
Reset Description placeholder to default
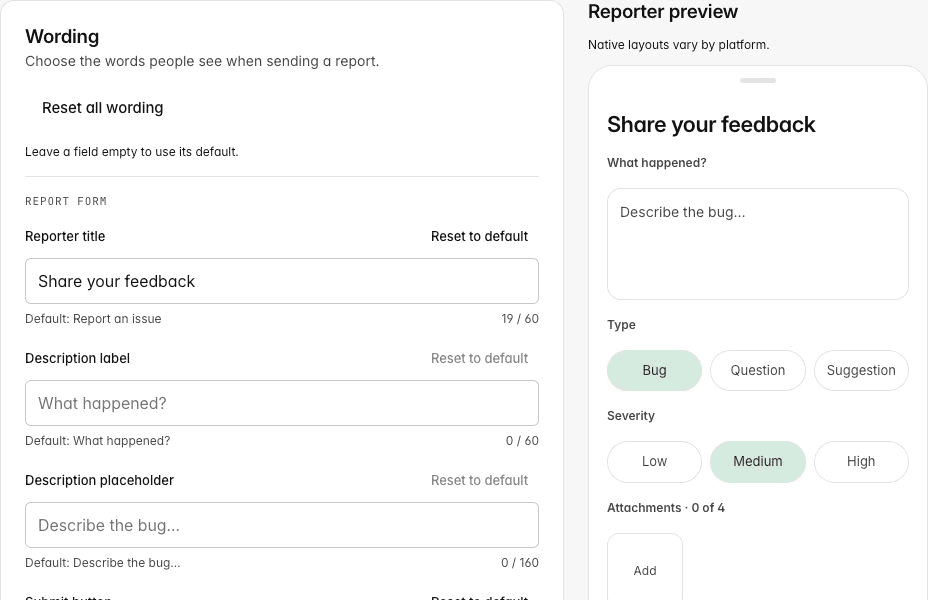pos(479,480)
